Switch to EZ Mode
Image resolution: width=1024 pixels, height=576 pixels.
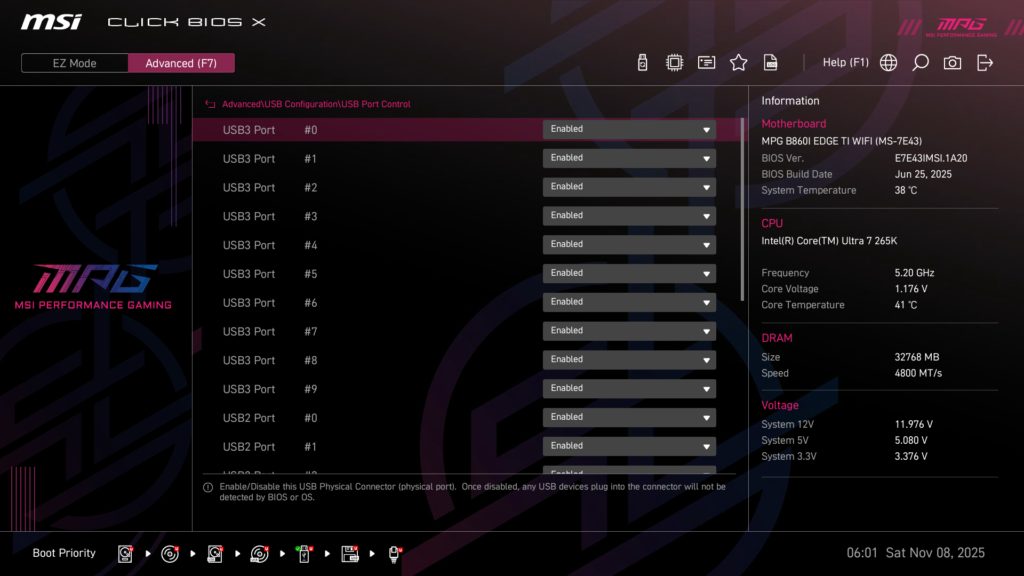tap(73, 62)
